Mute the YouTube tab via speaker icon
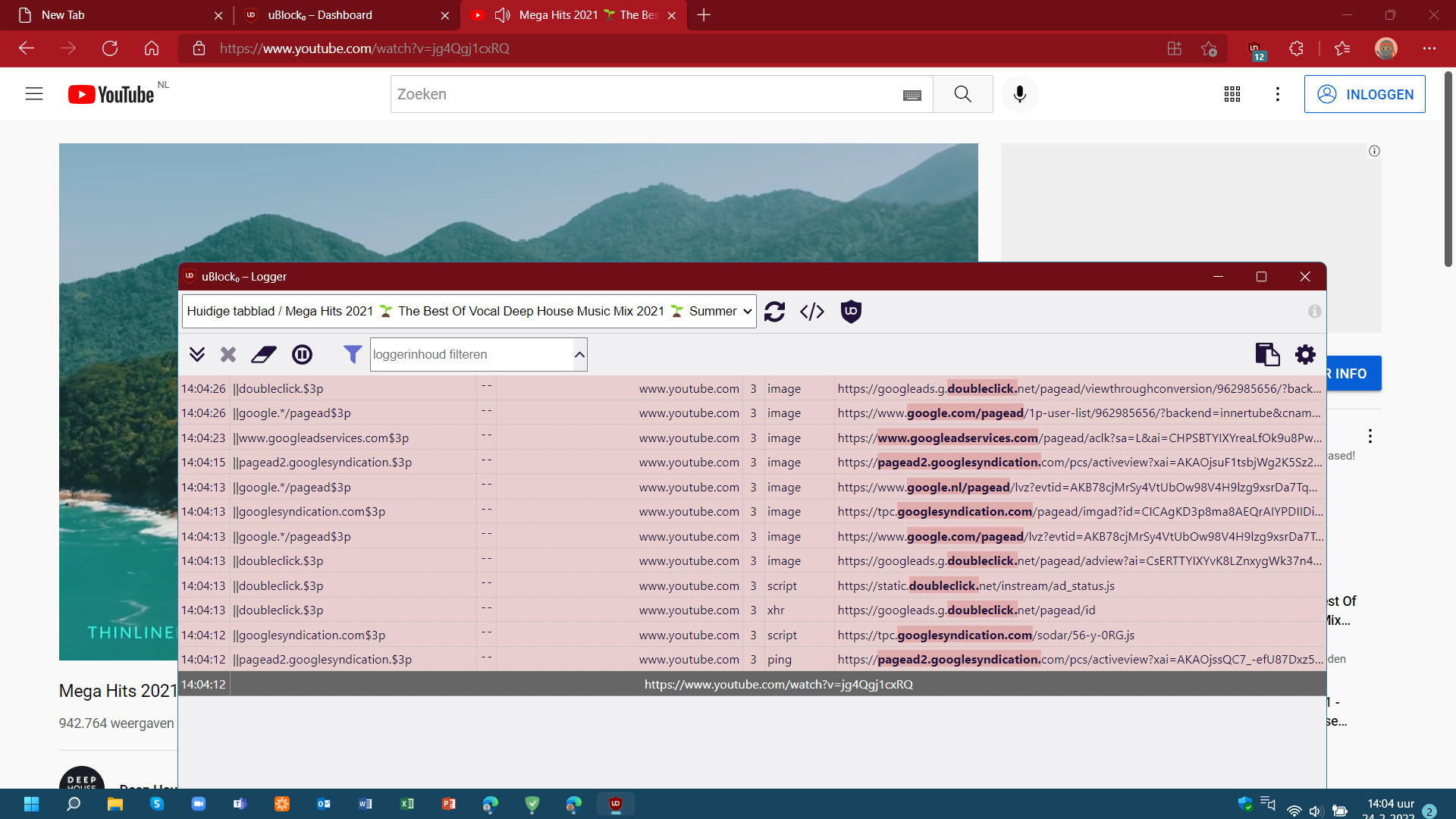The height and width of the screenshot is (819, 1456). 502,15
